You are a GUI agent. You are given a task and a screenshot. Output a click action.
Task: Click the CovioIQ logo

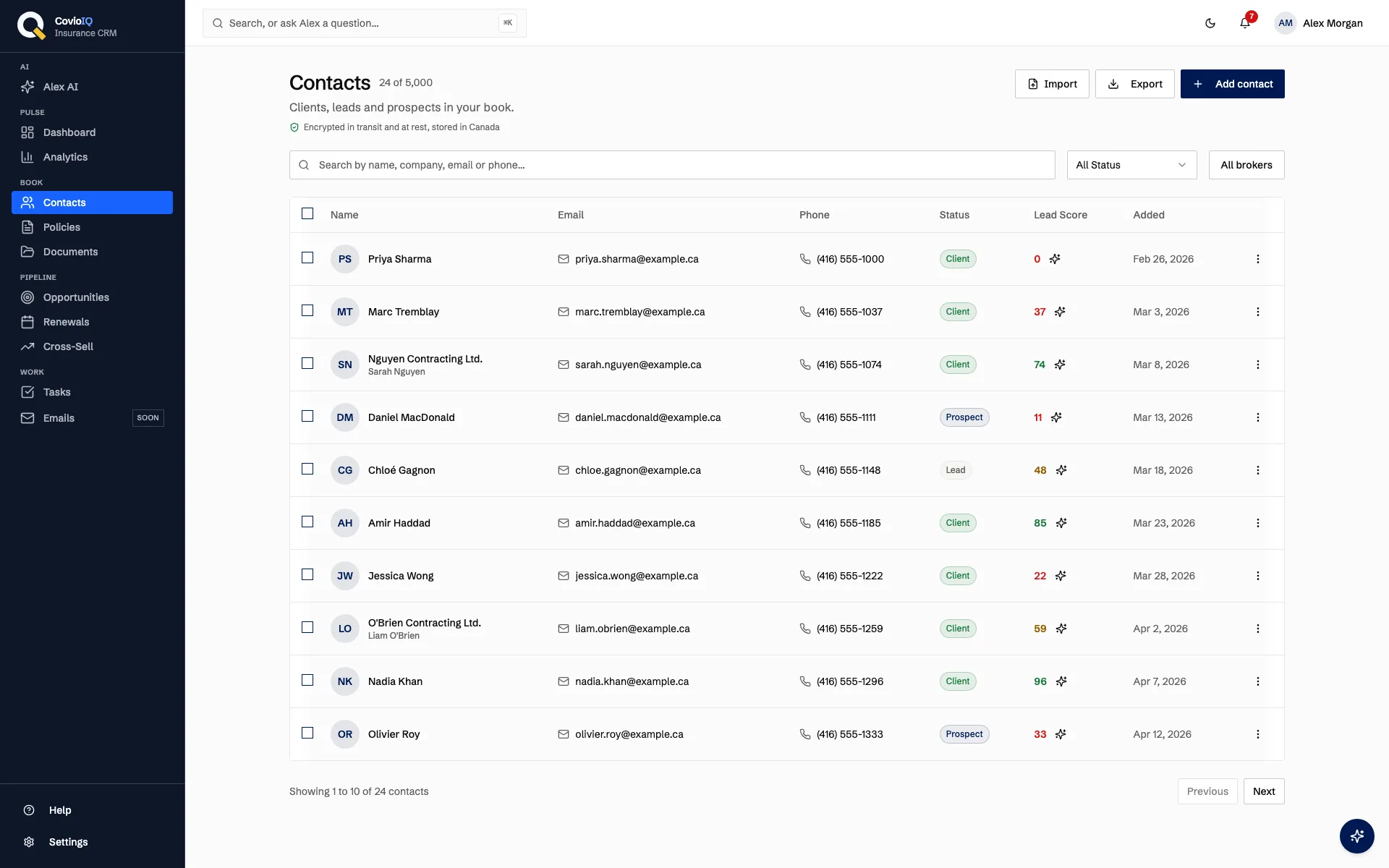[31, 26]
